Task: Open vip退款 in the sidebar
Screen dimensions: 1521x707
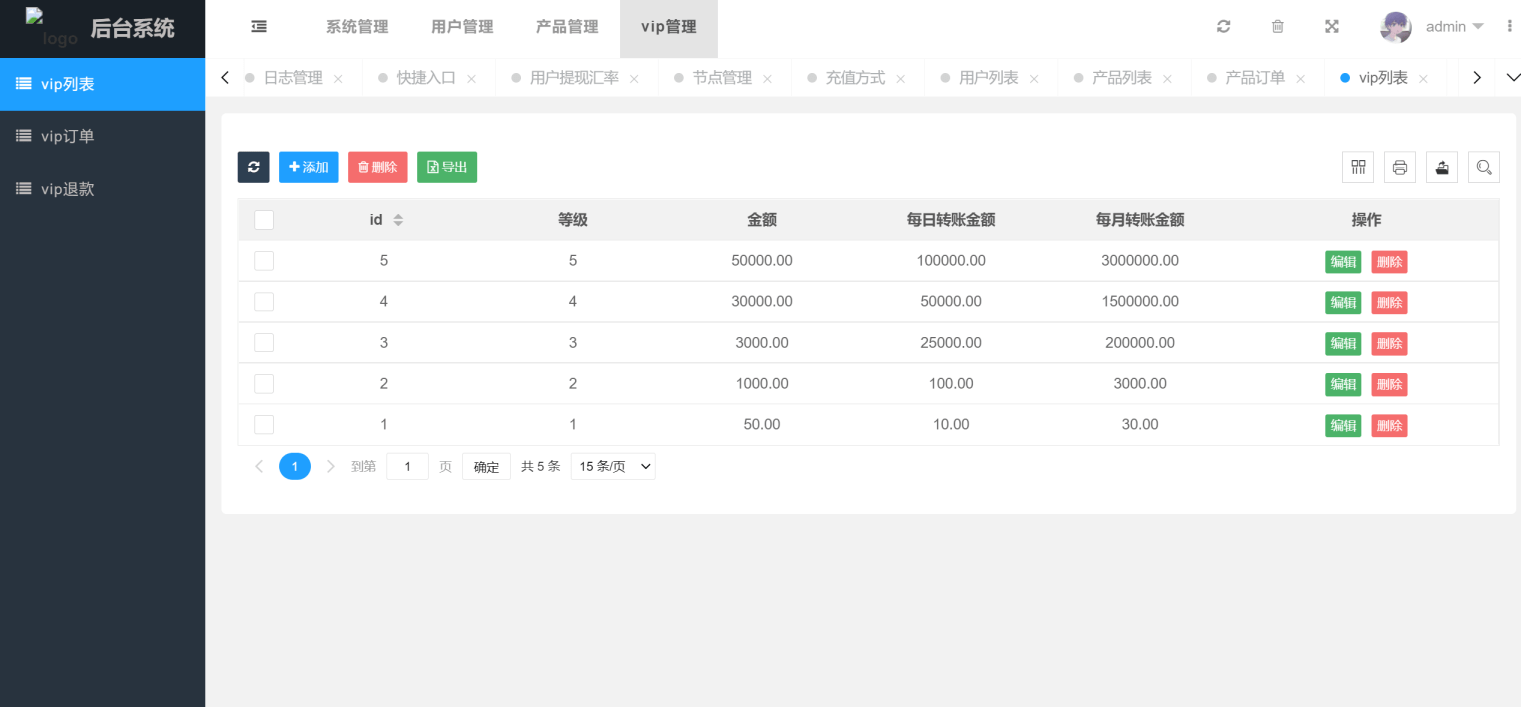Action: (102, 188)
